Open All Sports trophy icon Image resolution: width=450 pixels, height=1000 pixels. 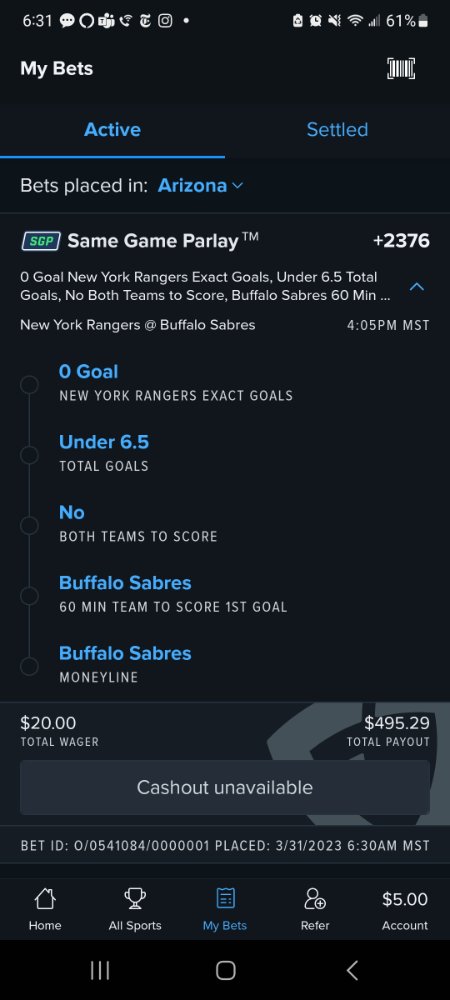click(x=135, y=899)
